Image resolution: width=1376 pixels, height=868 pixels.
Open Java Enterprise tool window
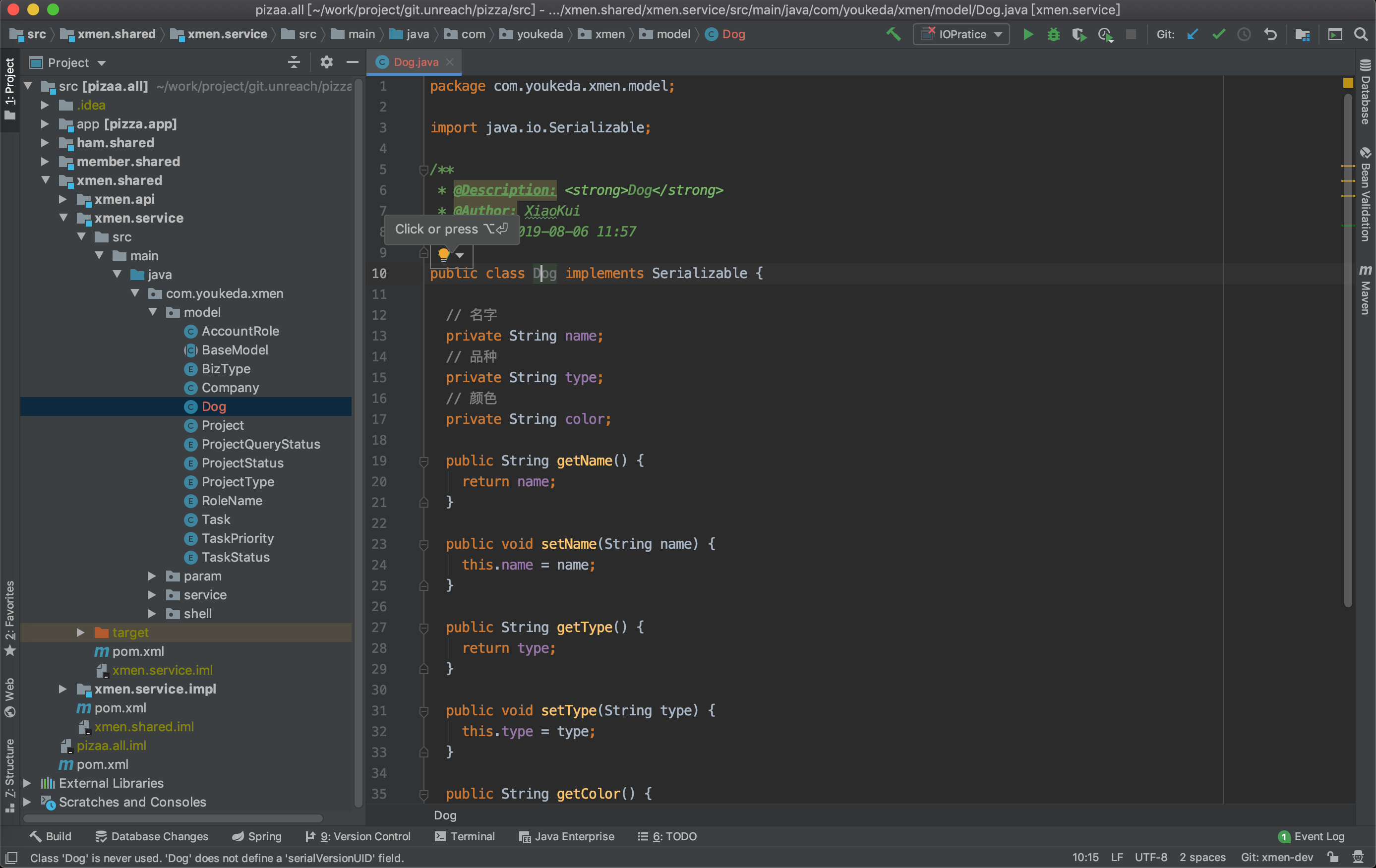click(567, 837)
